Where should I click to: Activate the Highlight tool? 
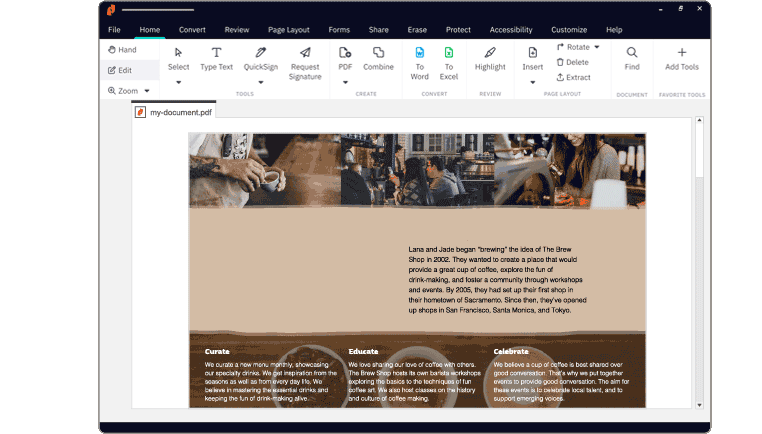[490, 58]
